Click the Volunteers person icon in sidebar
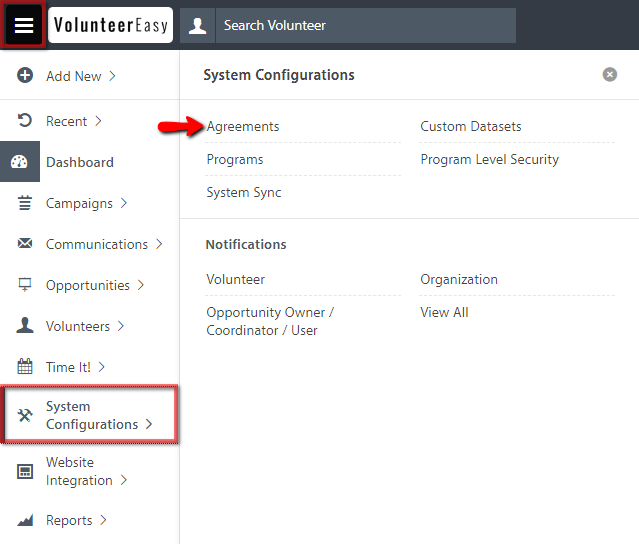The image size is (639, 544). click(25, 325)
